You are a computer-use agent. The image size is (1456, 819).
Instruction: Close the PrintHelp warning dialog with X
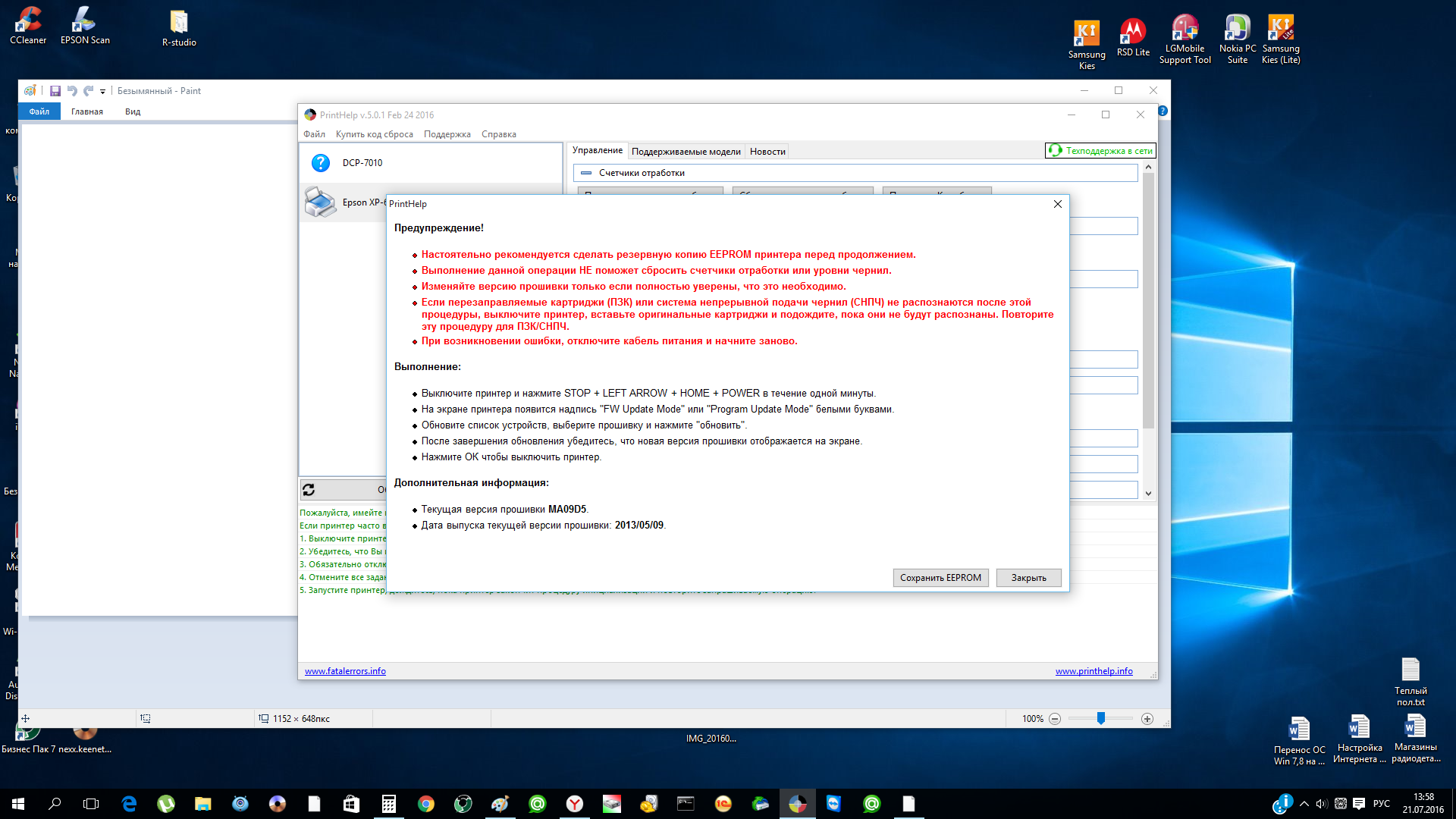pos(1058,204)
